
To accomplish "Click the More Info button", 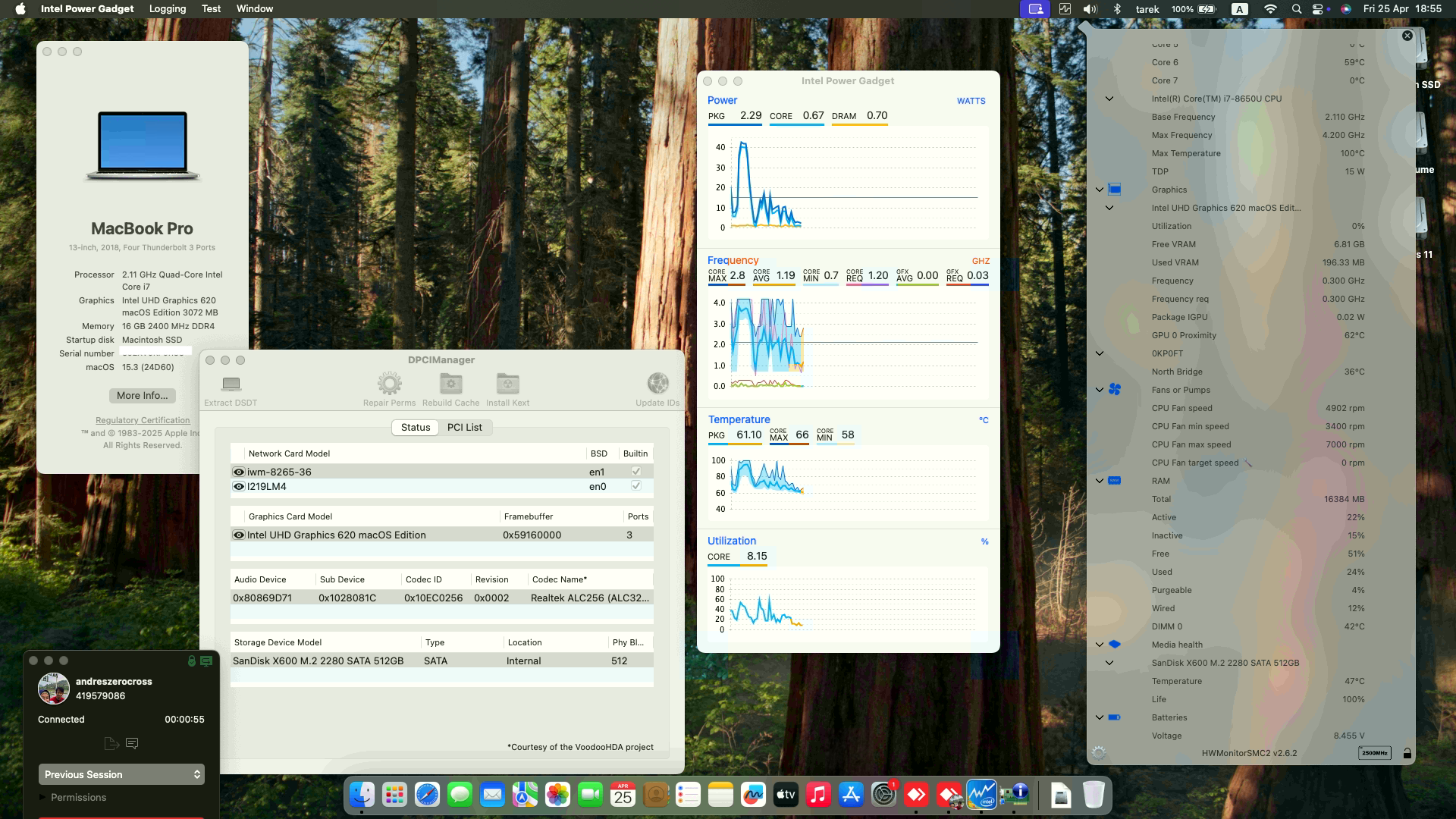I will coord(142,396).
